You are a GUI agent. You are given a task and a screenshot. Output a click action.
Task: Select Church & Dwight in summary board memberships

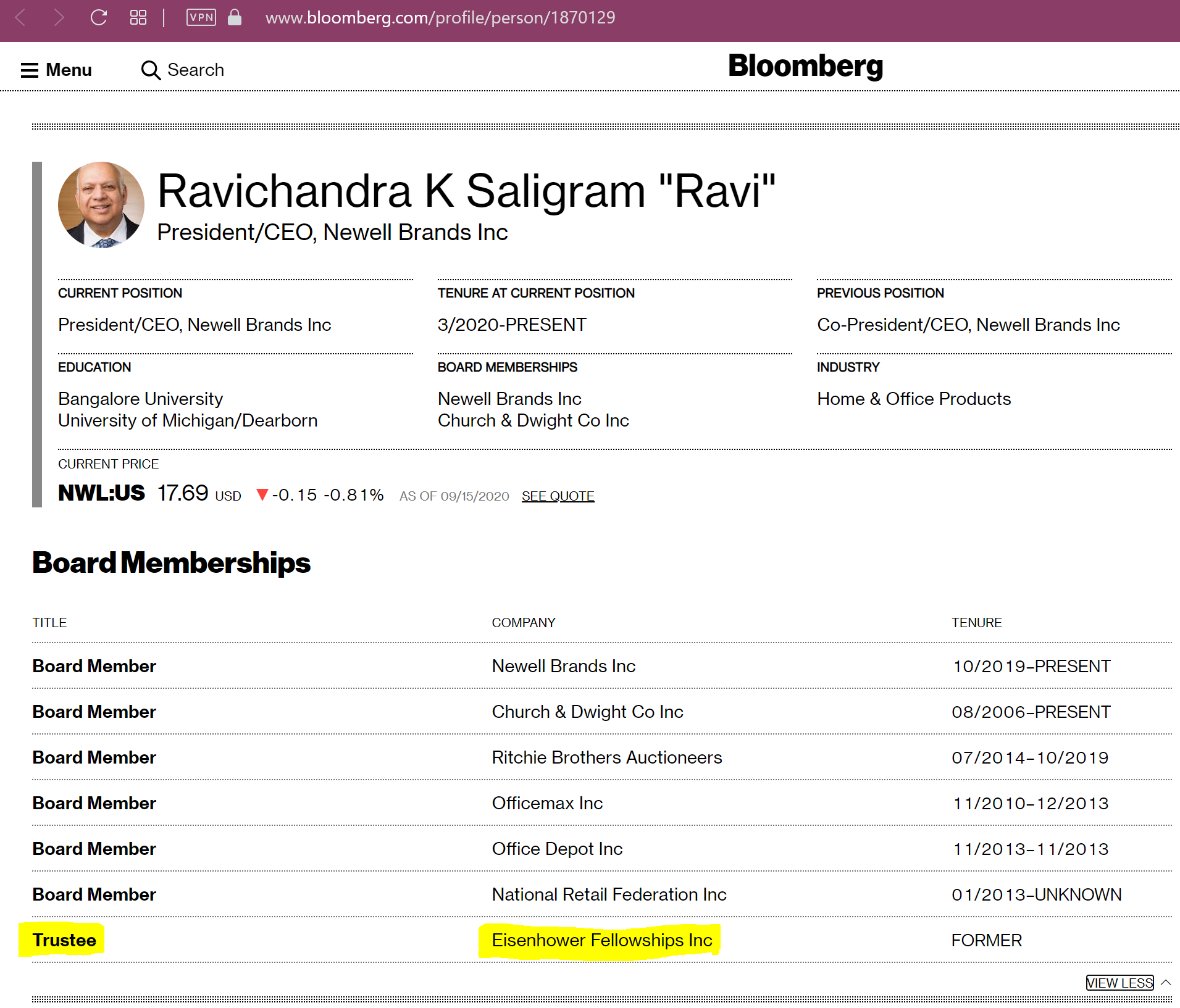click(x=534, y=420)
